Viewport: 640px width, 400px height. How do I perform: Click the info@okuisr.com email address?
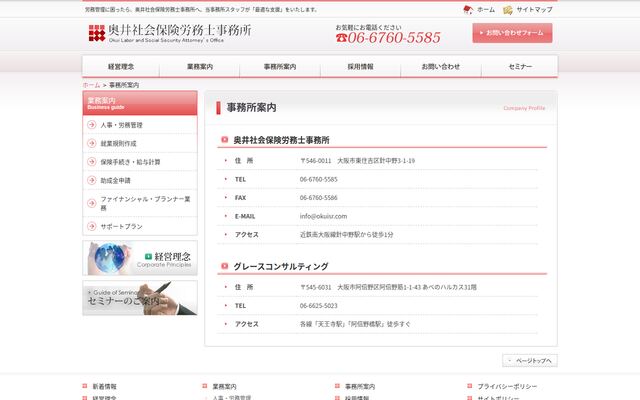[323, 216]
